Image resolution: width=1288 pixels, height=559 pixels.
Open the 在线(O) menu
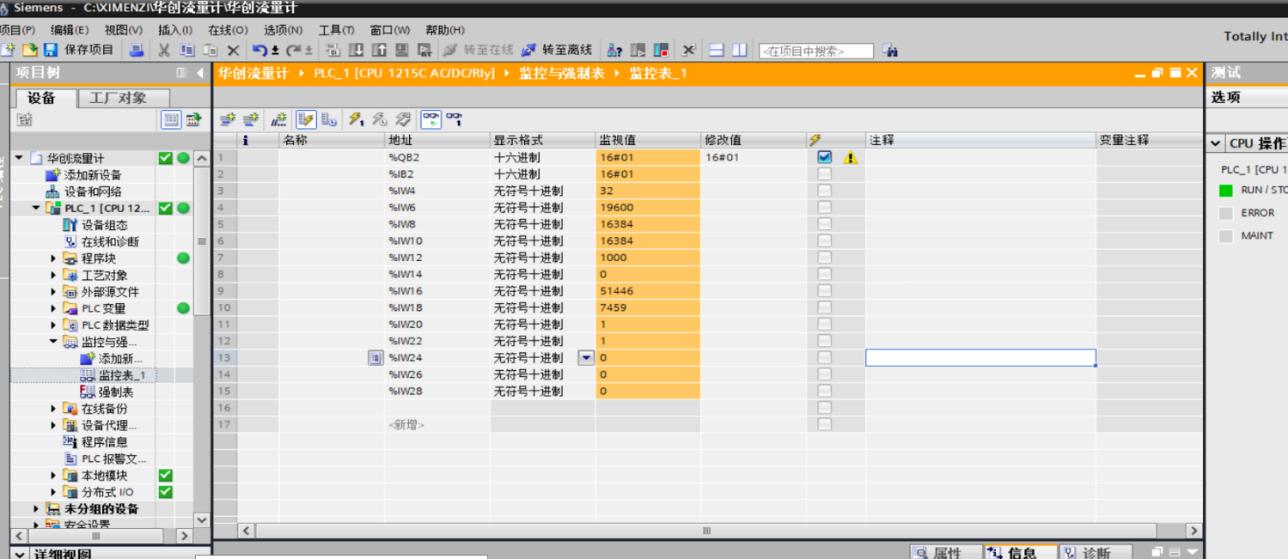[x=227, y=28]
